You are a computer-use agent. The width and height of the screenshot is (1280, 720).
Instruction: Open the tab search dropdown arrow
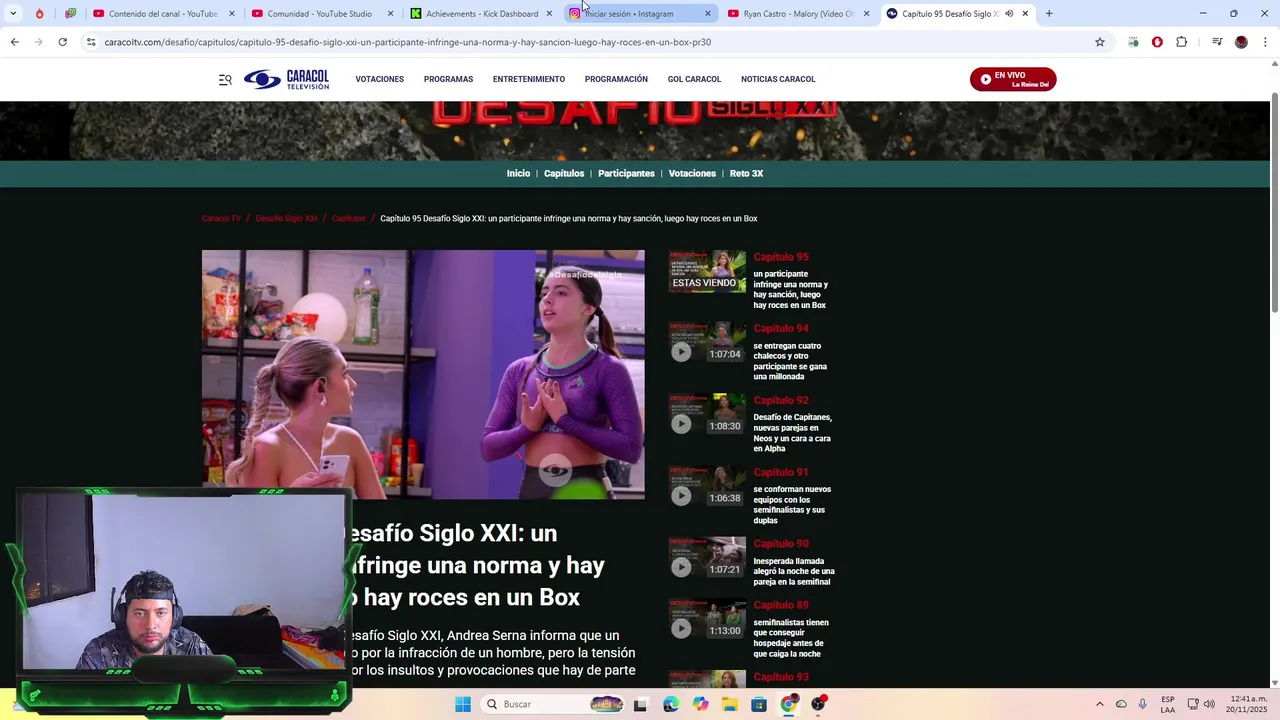(x=13, y=14)
